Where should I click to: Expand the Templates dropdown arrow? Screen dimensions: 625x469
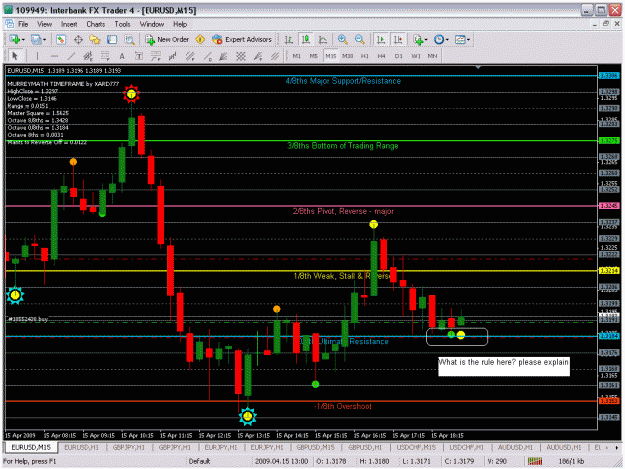point(468,39)
